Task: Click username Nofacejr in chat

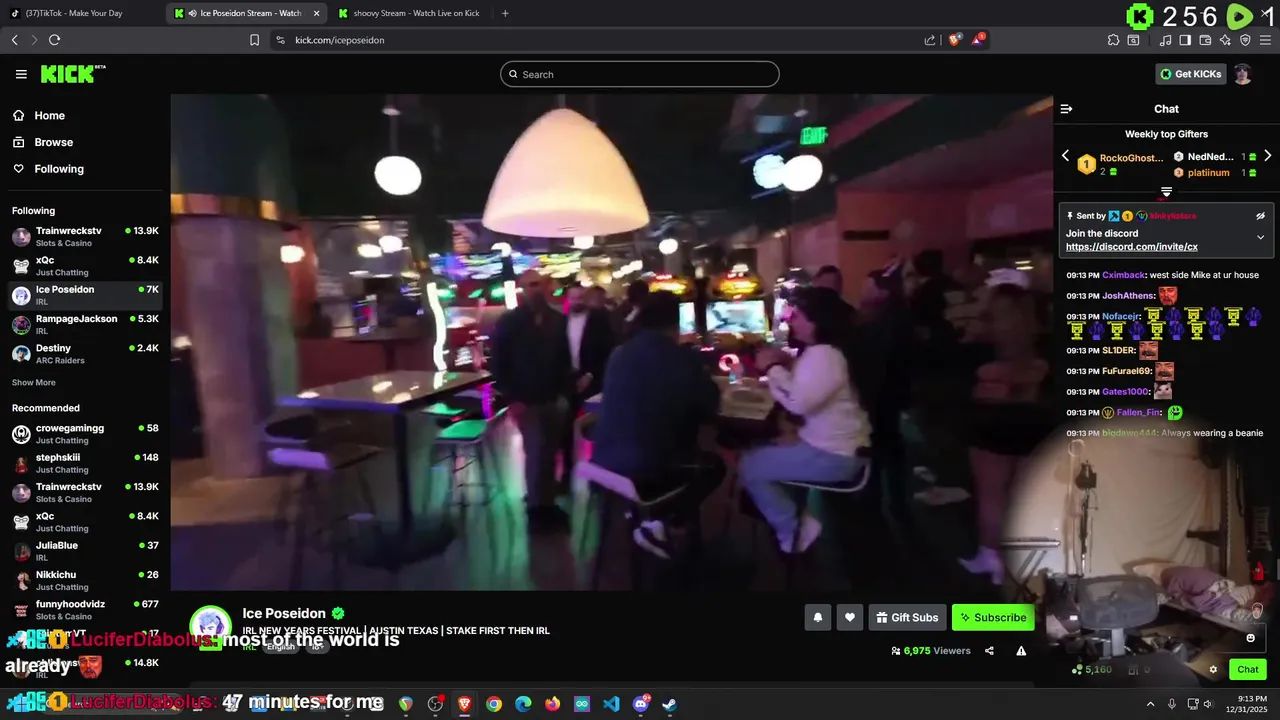Action: tap(1120, 317)
